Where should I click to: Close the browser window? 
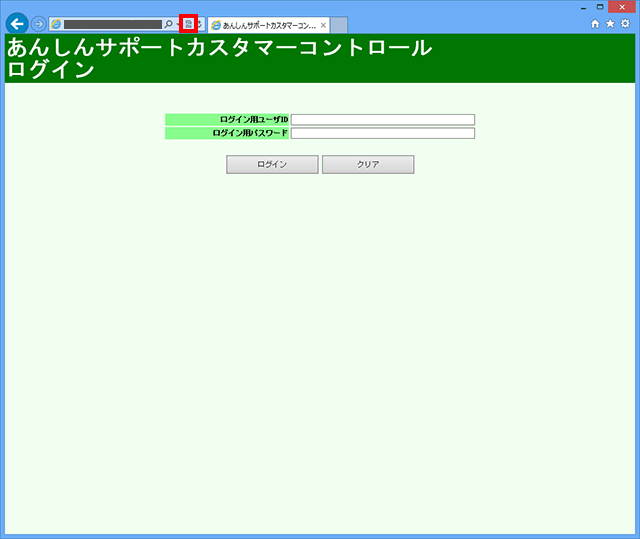(x=622, y=7)
